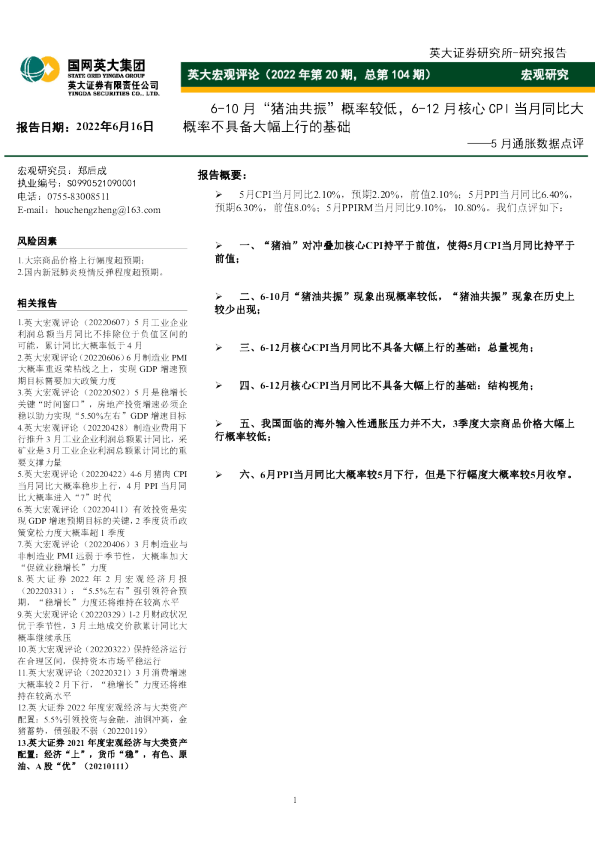Select the 宏观研究 label in green banner
Screen dimensions: 595x842
pyautogui.click(x=545, y=75)
